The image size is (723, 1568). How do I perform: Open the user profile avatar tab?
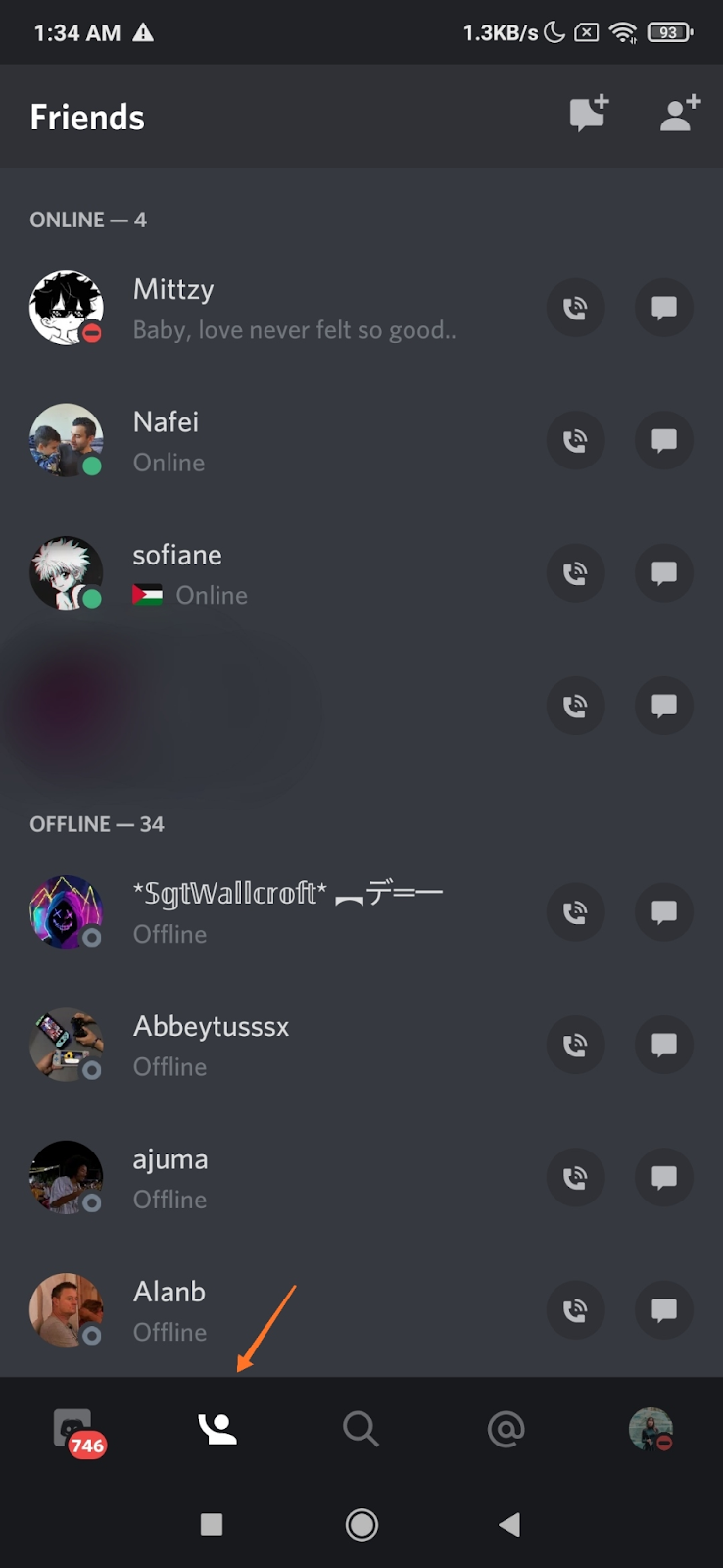tap(651, 1429)
